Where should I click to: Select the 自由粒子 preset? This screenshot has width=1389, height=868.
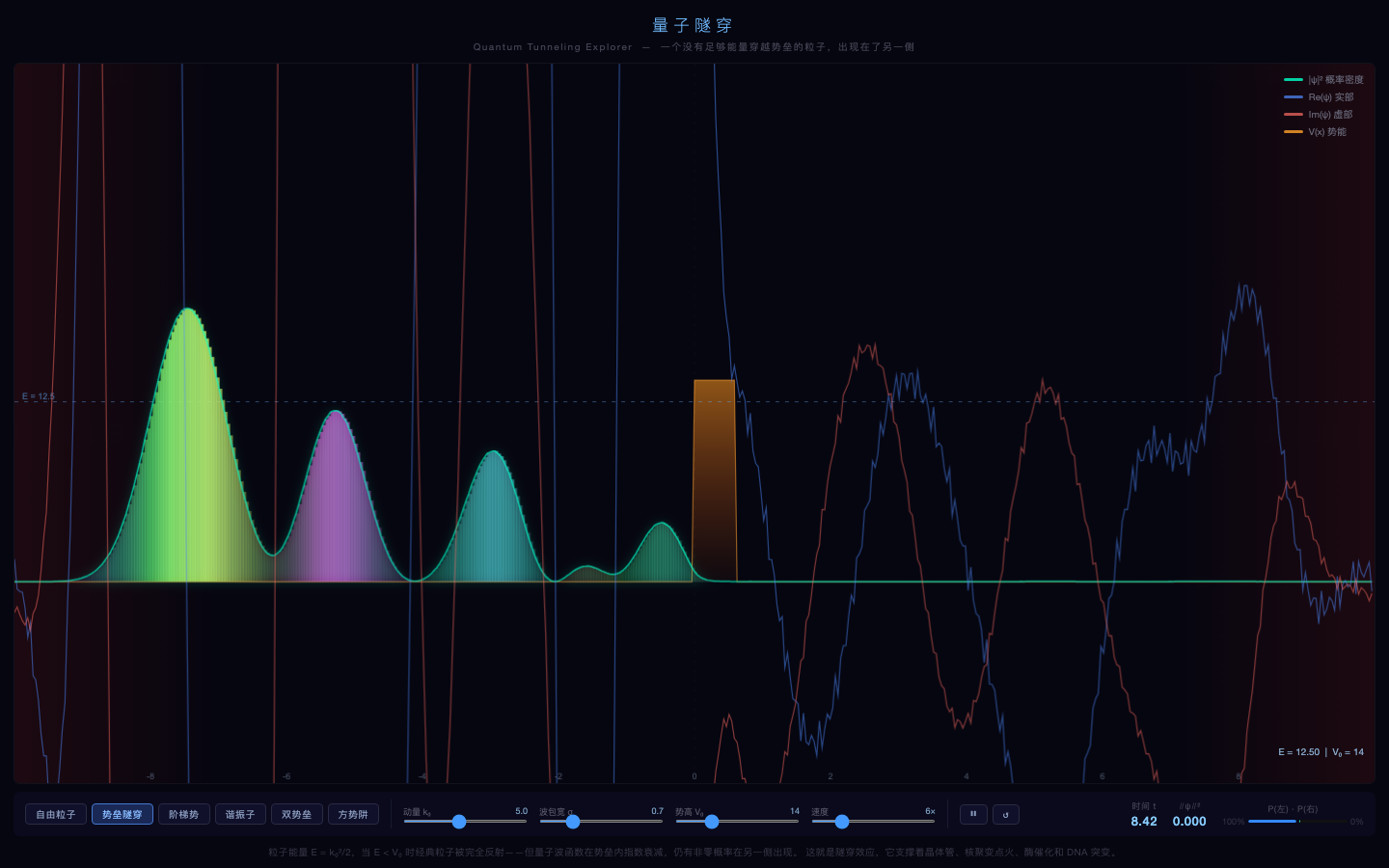(x=56, y=814)
